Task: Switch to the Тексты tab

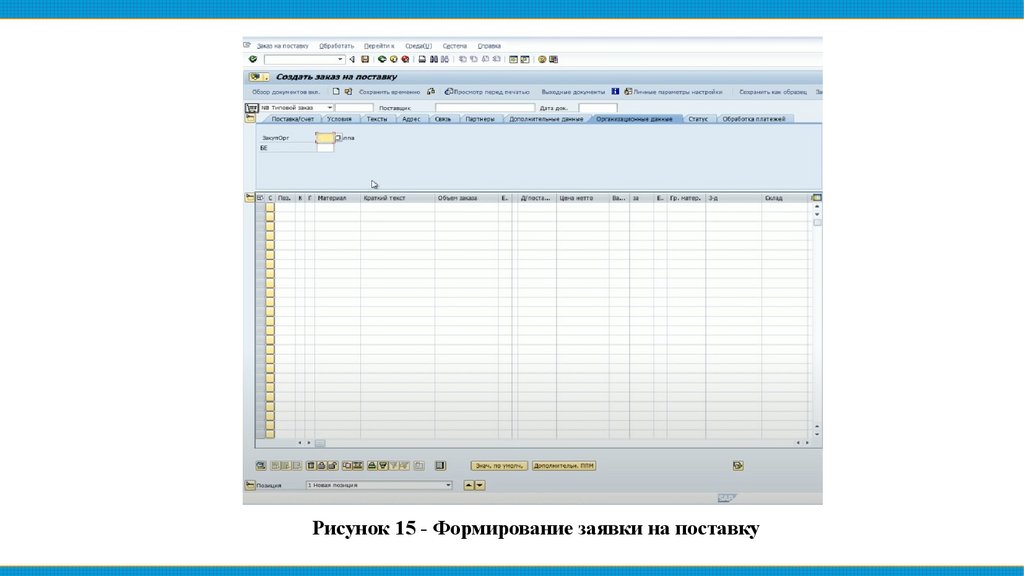Action: [377, 119]
